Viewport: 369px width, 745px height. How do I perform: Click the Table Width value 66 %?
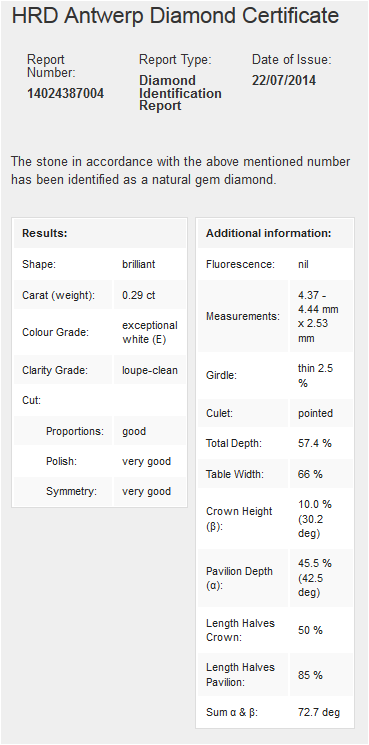(310, 474)
